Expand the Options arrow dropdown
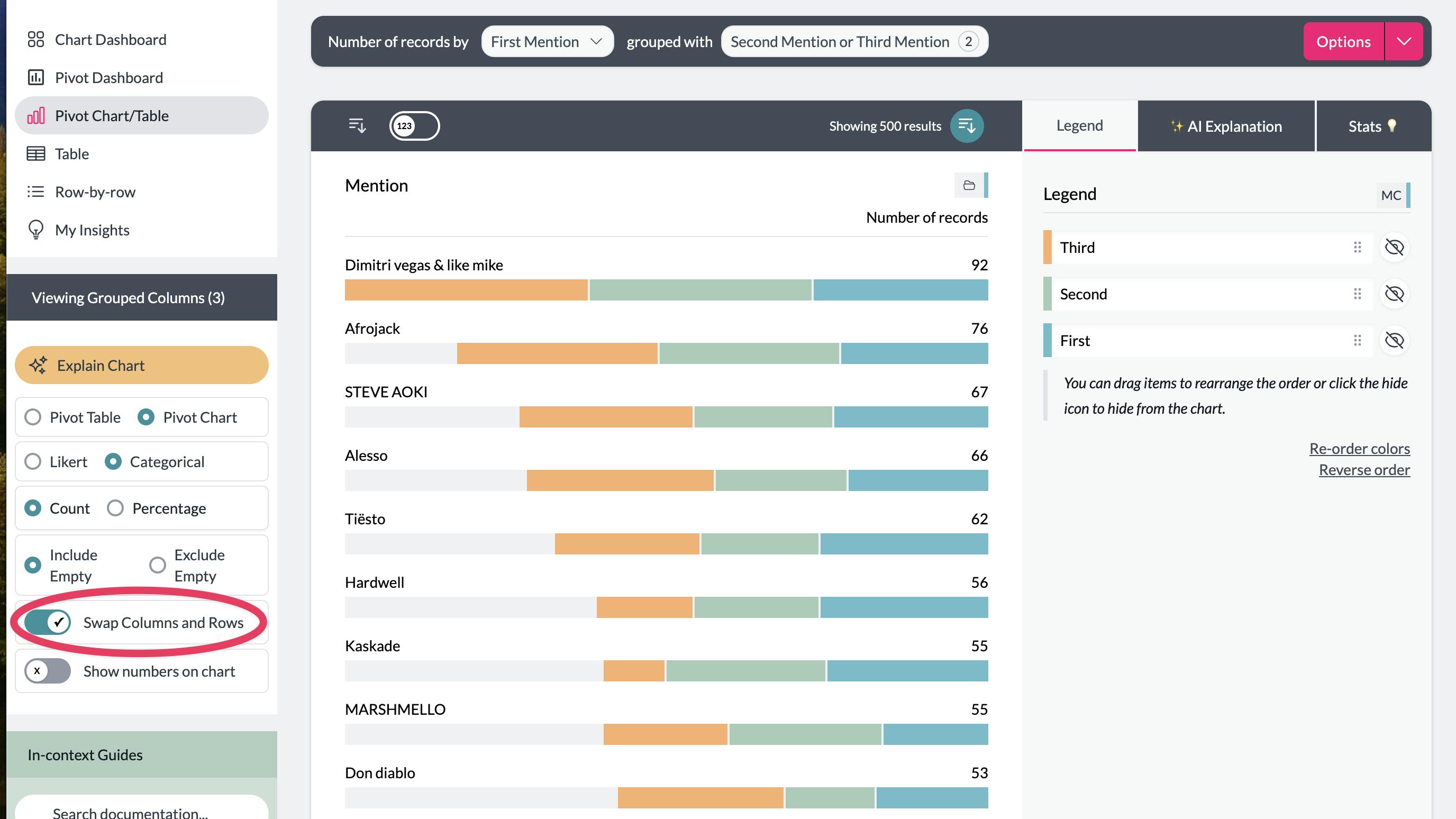Viewport: 1456px width, 819px height. pos(1404,42)
